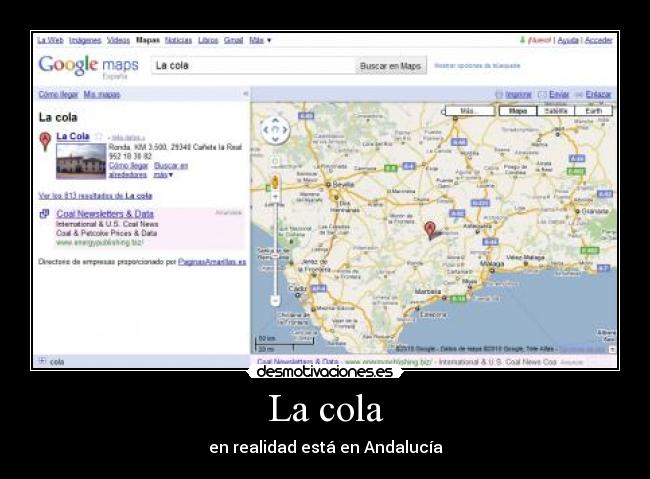Collapse the left results panel arrow

(245, 94)
